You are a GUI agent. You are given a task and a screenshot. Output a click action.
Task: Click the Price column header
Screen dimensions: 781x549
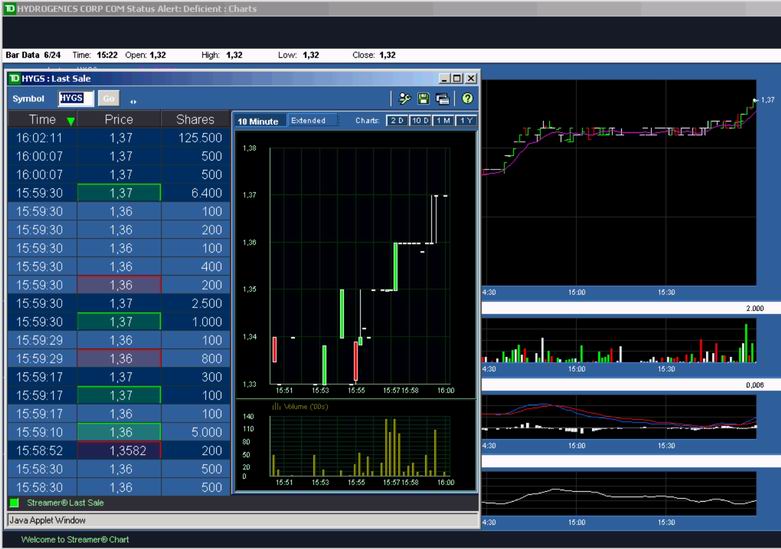[x=119, y=120]
